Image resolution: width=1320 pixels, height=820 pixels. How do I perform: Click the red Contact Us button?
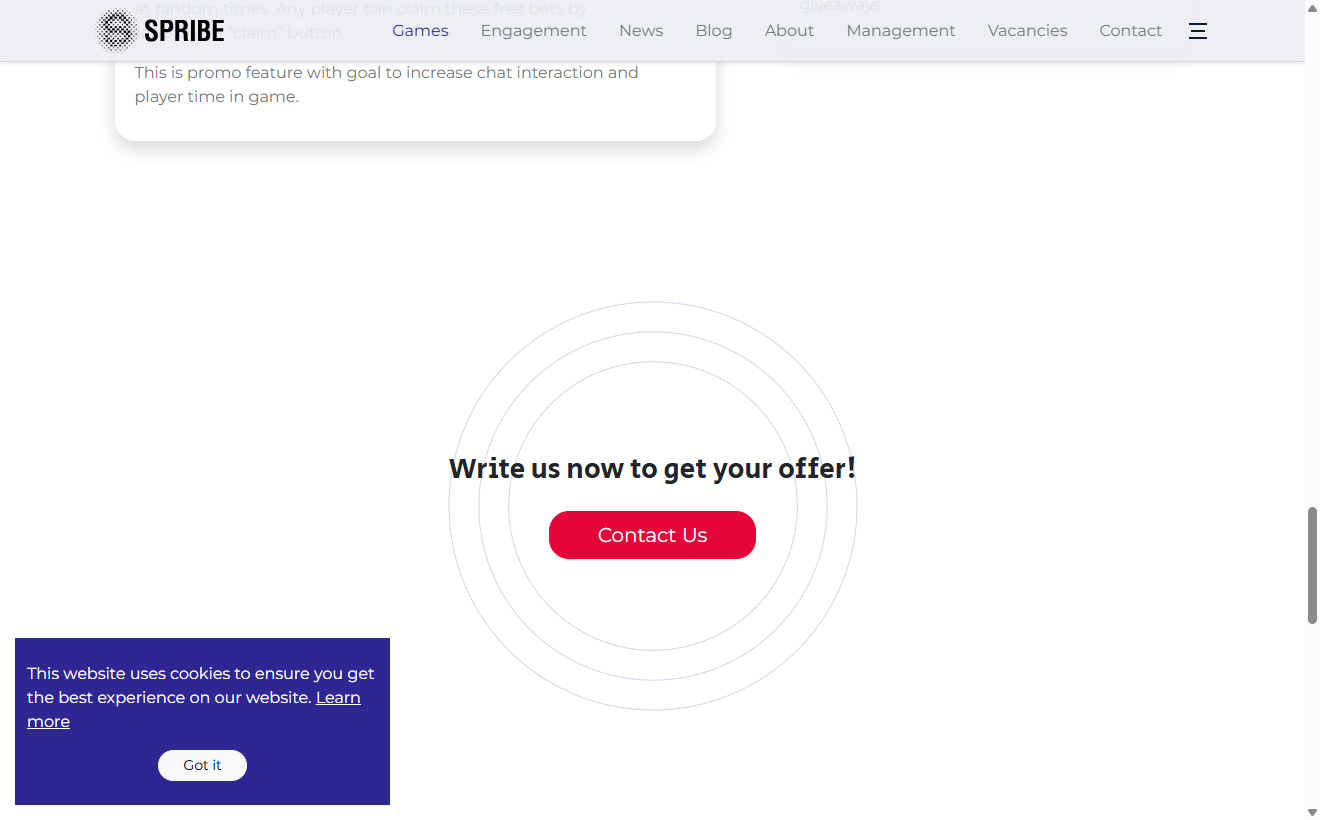(x=652, y=535)
